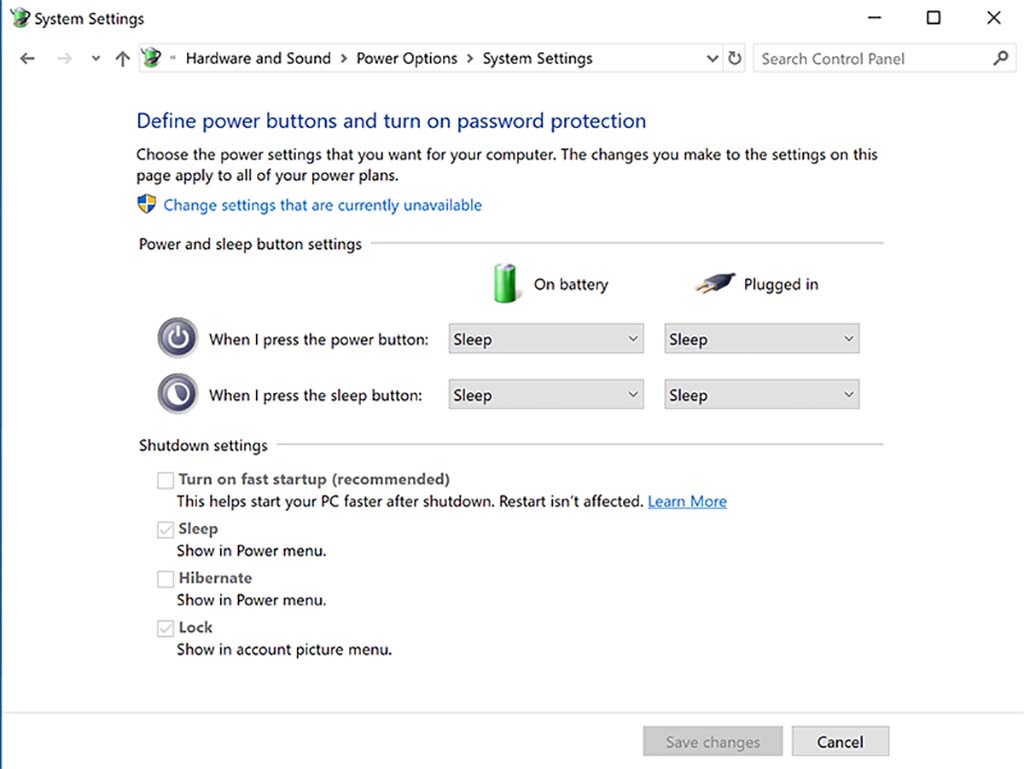The height and width of the screenshot is (769, 1024).
Task: Click the System Settings title bar icon
Action: (x=20, y=18)
